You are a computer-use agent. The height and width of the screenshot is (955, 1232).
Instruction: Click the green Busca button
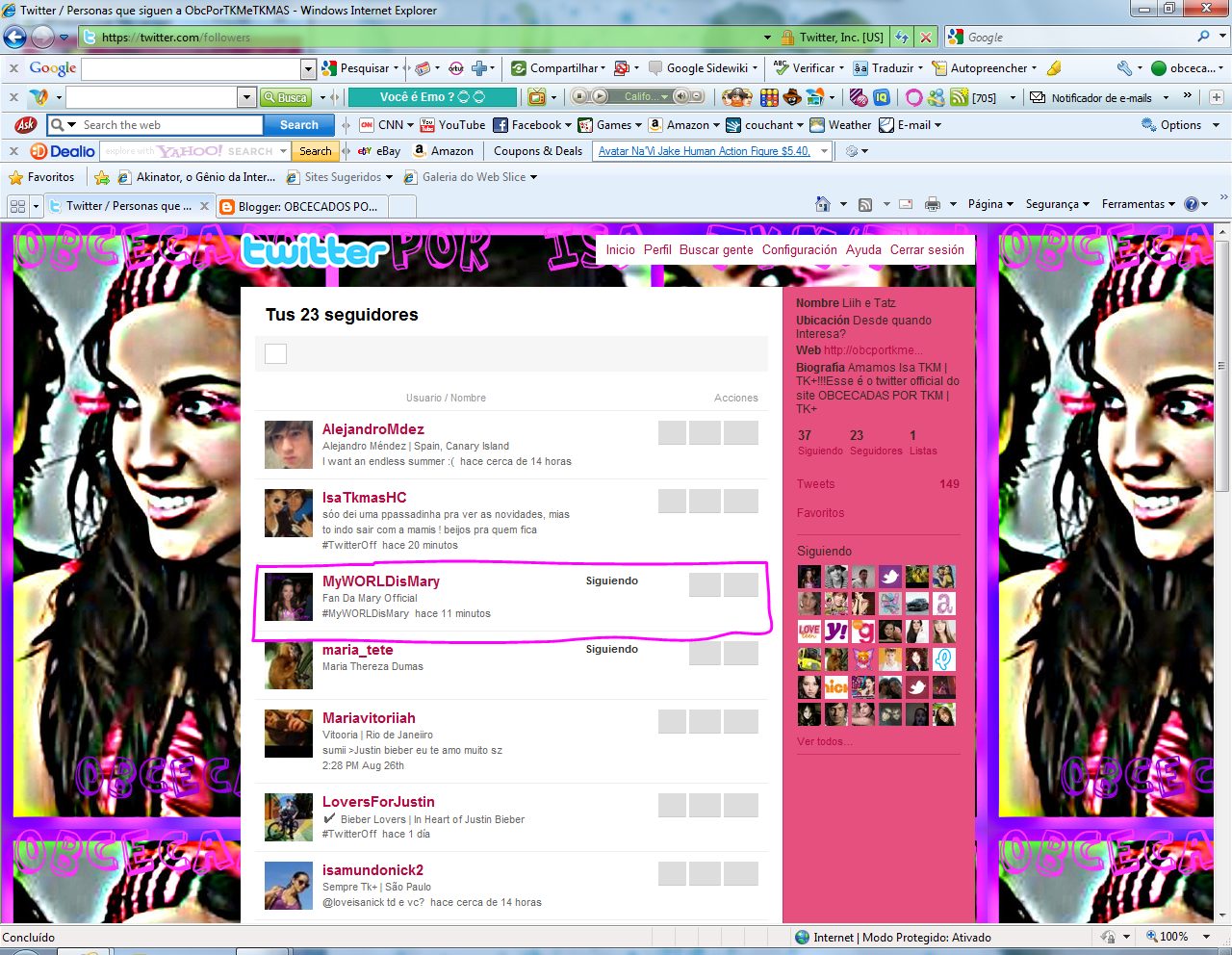pos(285,97)
